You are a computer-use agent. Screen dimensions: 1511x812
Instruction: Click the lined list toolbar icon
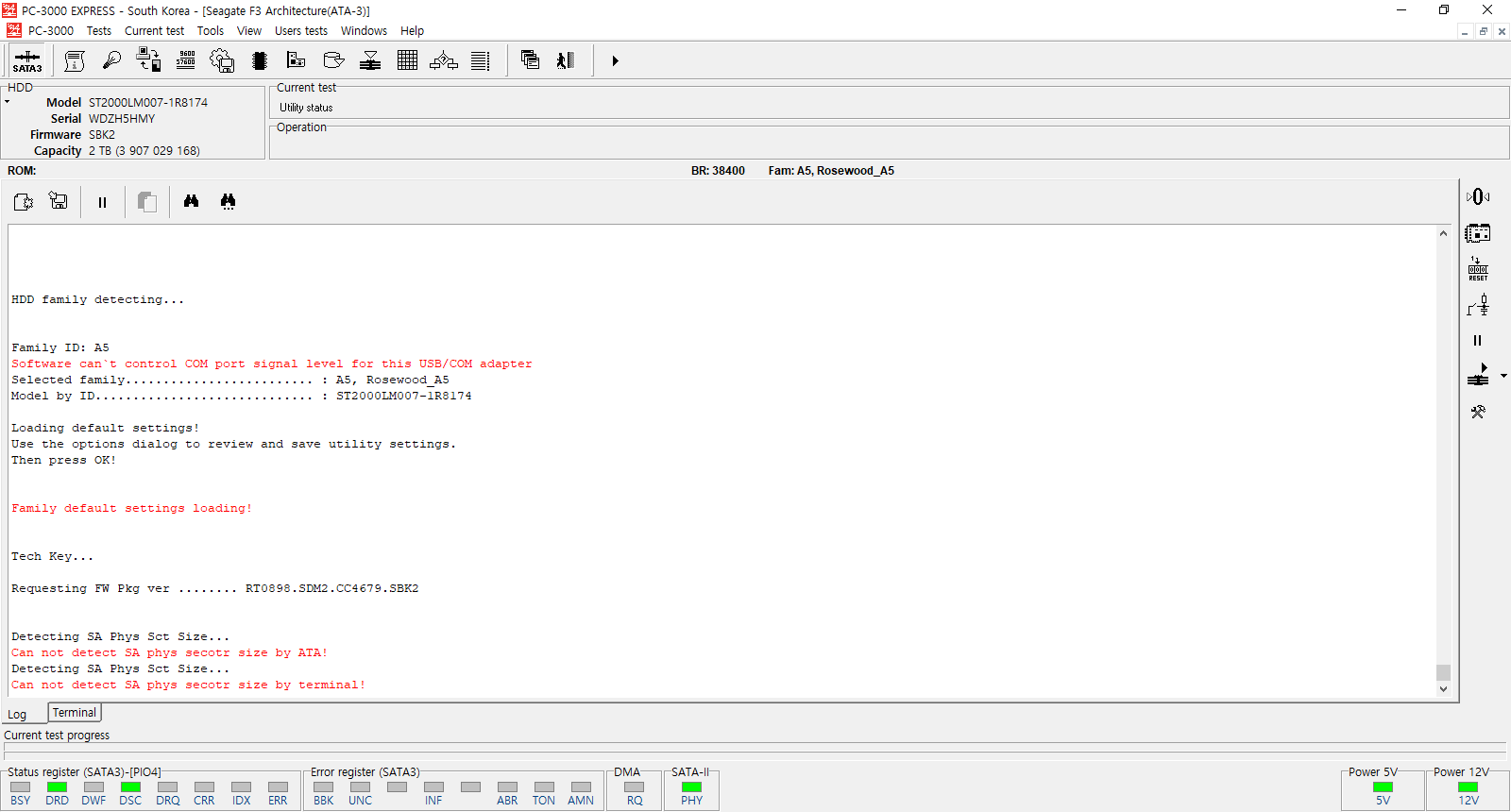pos(481,61)
